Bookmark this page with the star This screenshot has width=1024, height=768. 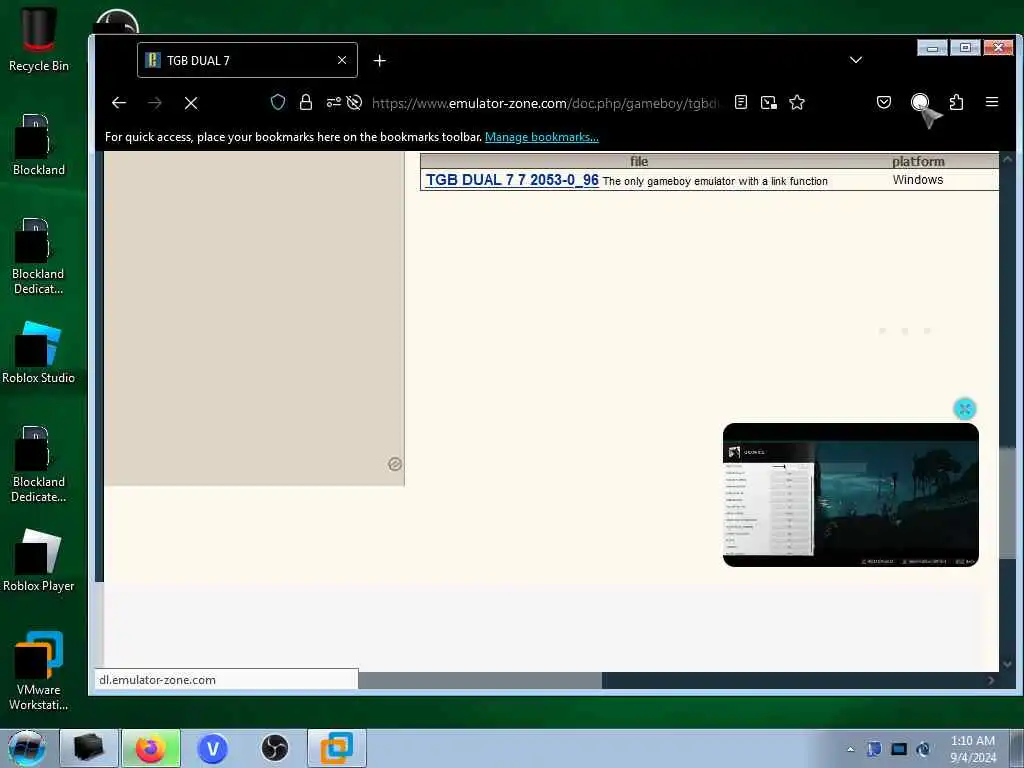click(x=797, y=102)
